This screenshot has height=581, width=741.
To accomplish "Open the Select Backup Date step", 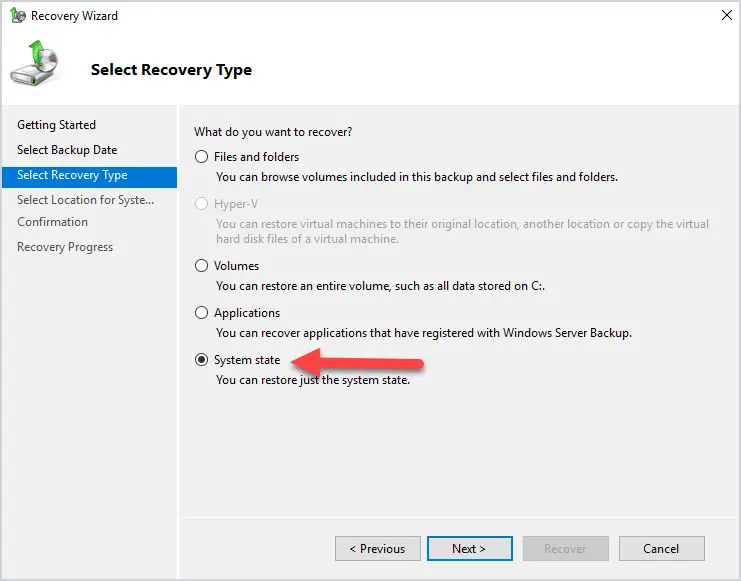I will (x=67, y=150).
